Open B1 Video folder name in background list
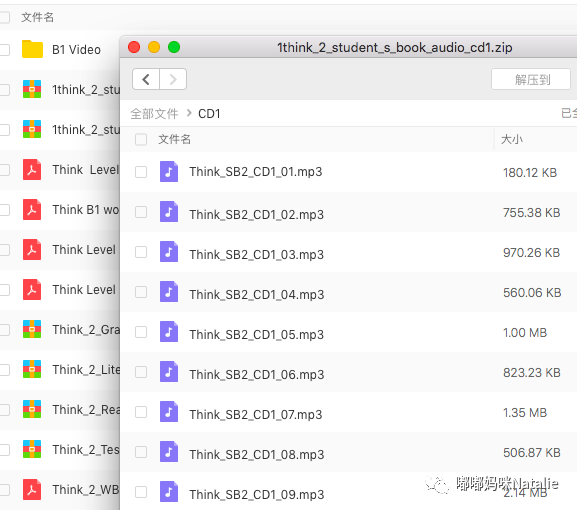This screenshot has width=577, height=510. [76, 49]
